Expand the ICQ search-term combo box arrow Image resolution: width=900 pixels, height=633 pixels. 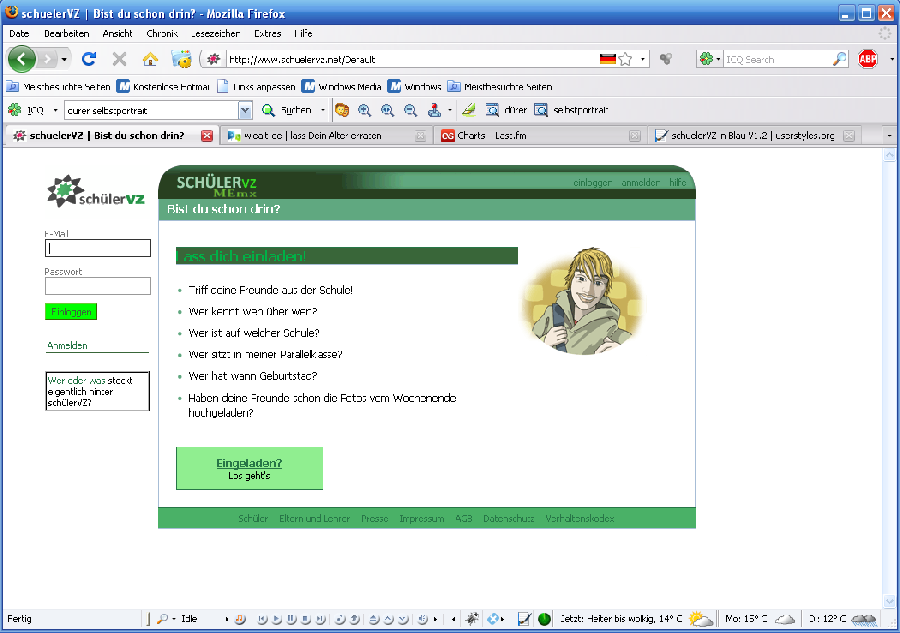pos(245,110)
